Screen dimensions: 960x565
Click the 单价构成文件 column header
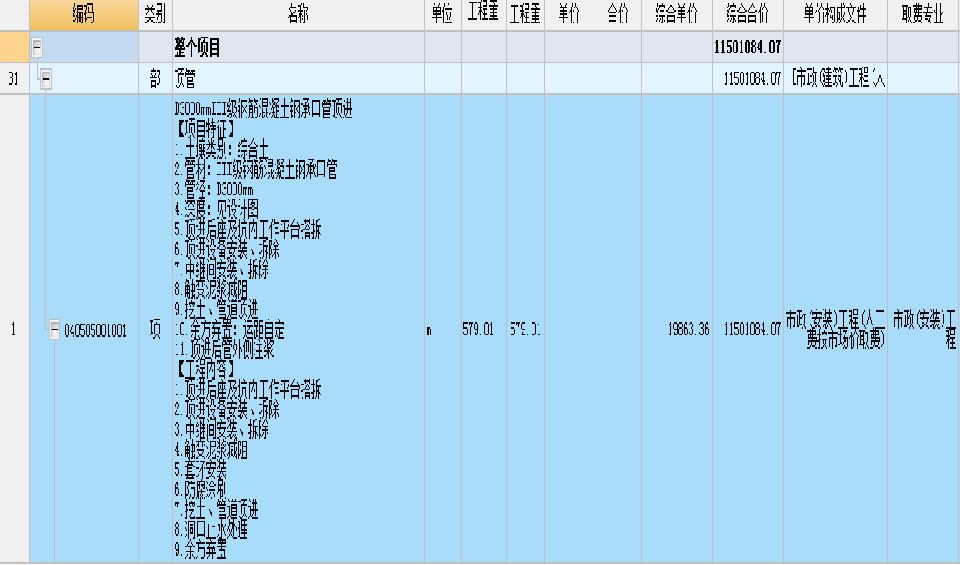835,15
